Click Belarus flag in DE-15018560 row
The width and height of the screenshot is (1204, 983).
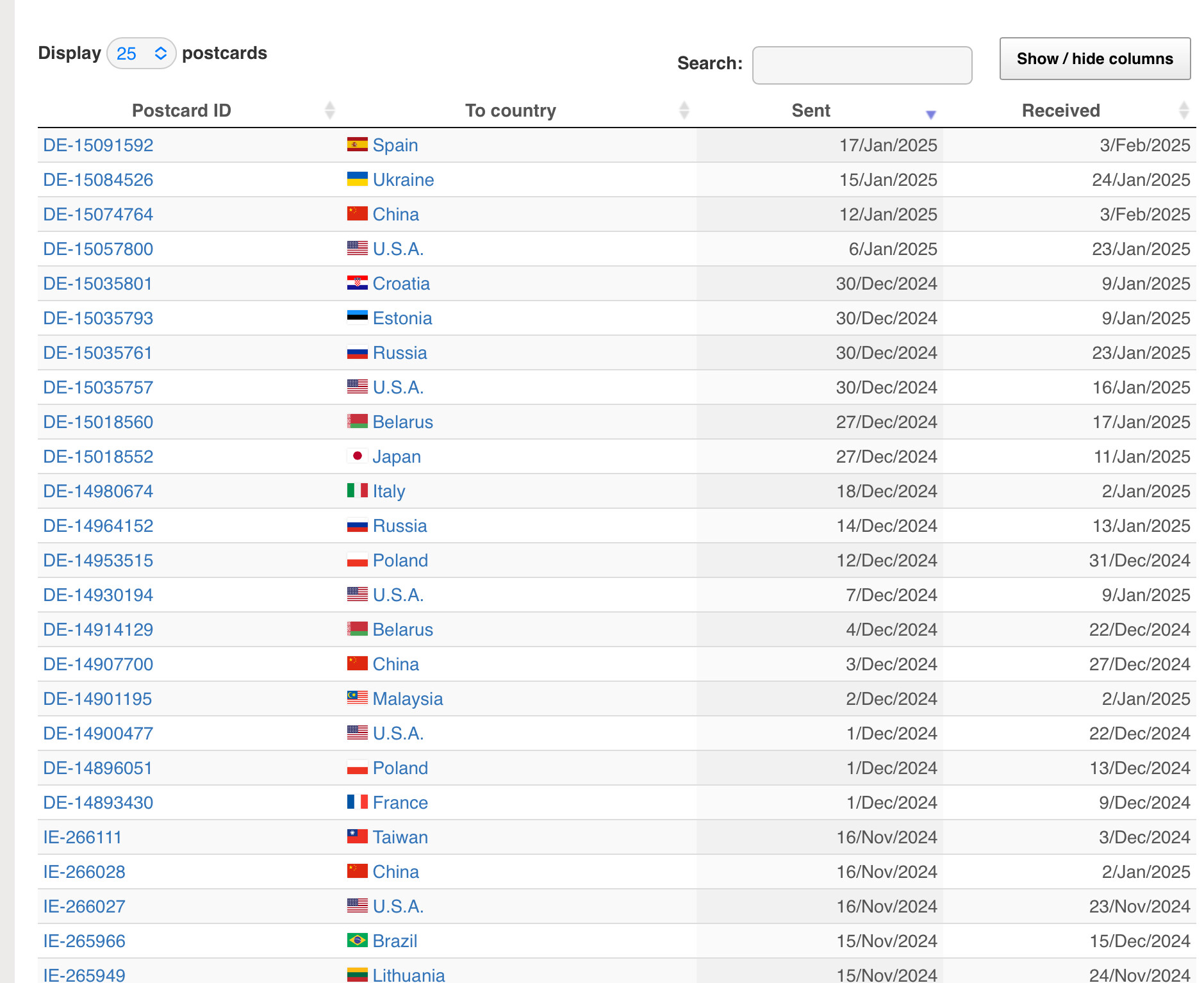pyautogui.click(x=358, y=421)
